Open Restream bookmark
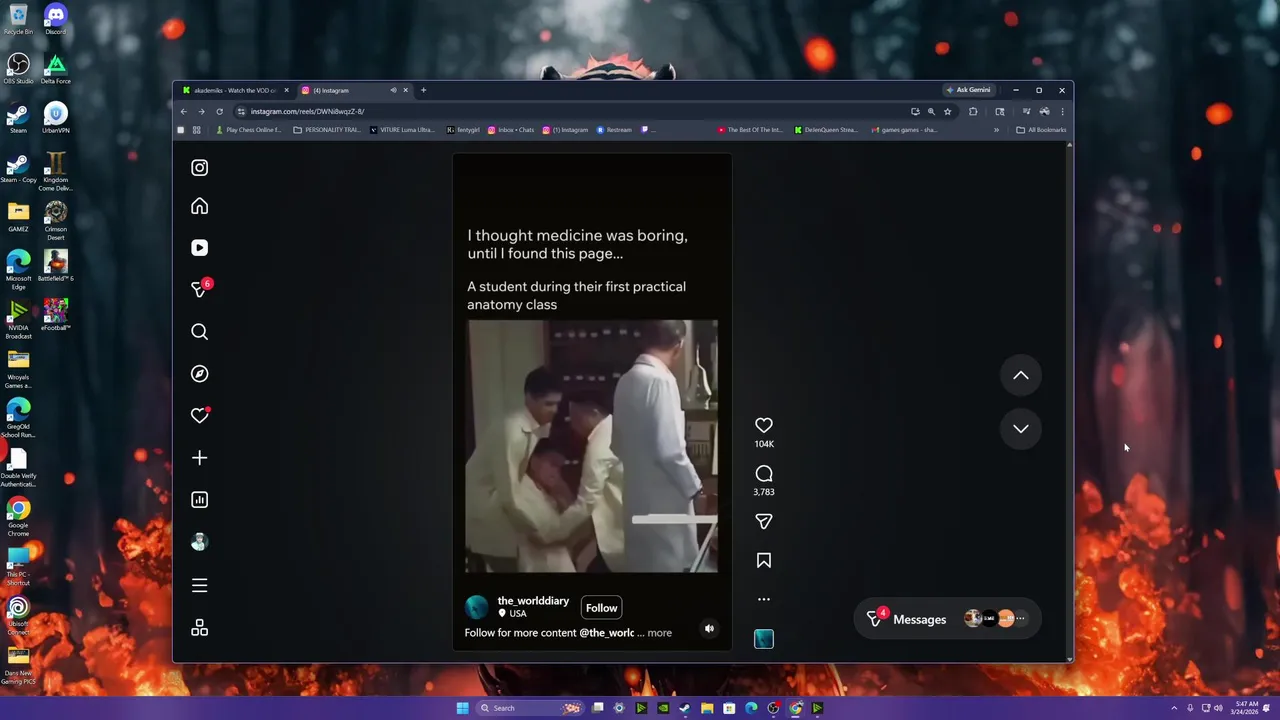 click(615, 130)
